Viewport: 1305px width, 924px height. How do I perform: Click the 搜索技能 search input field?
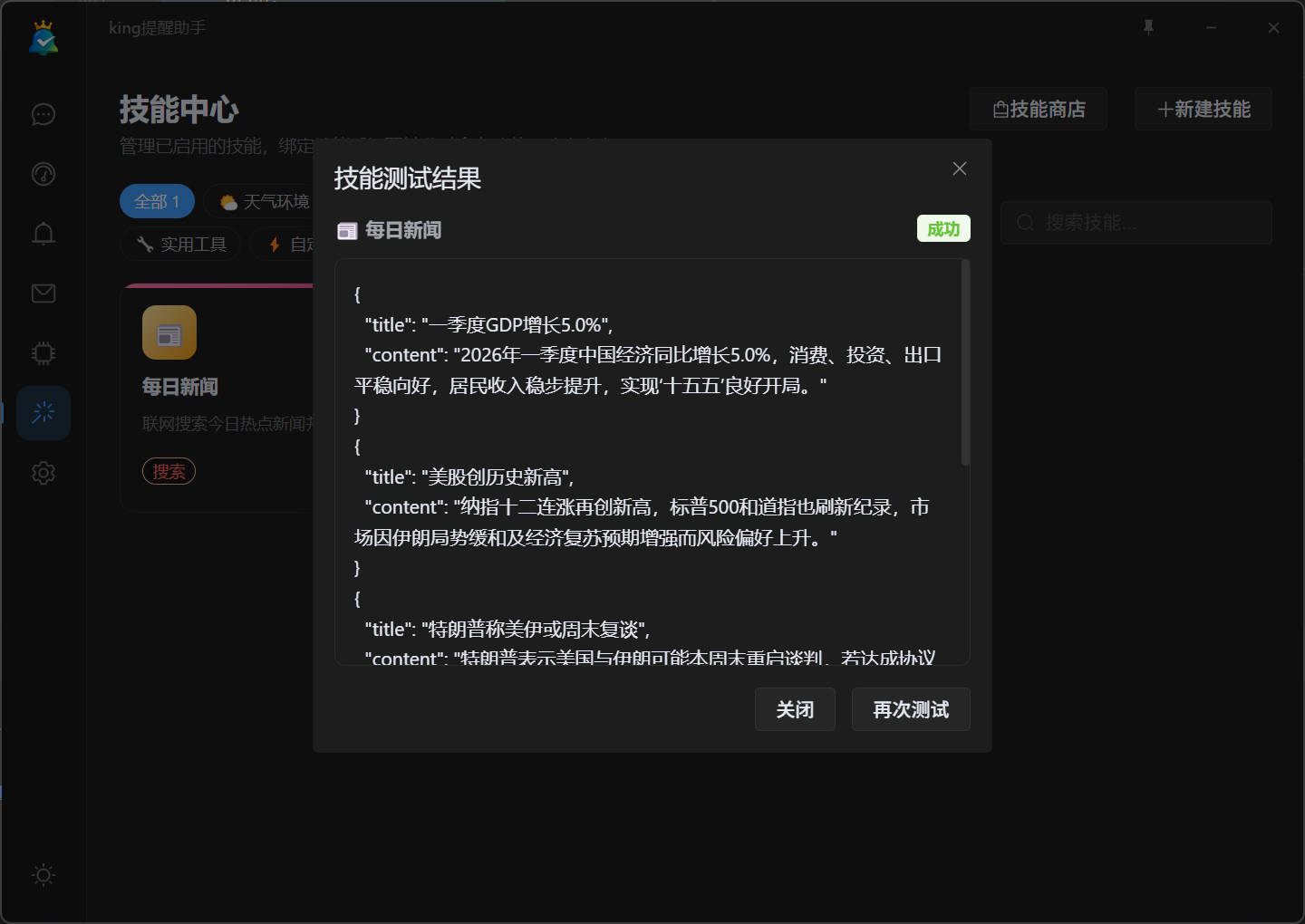point(1136,223)
